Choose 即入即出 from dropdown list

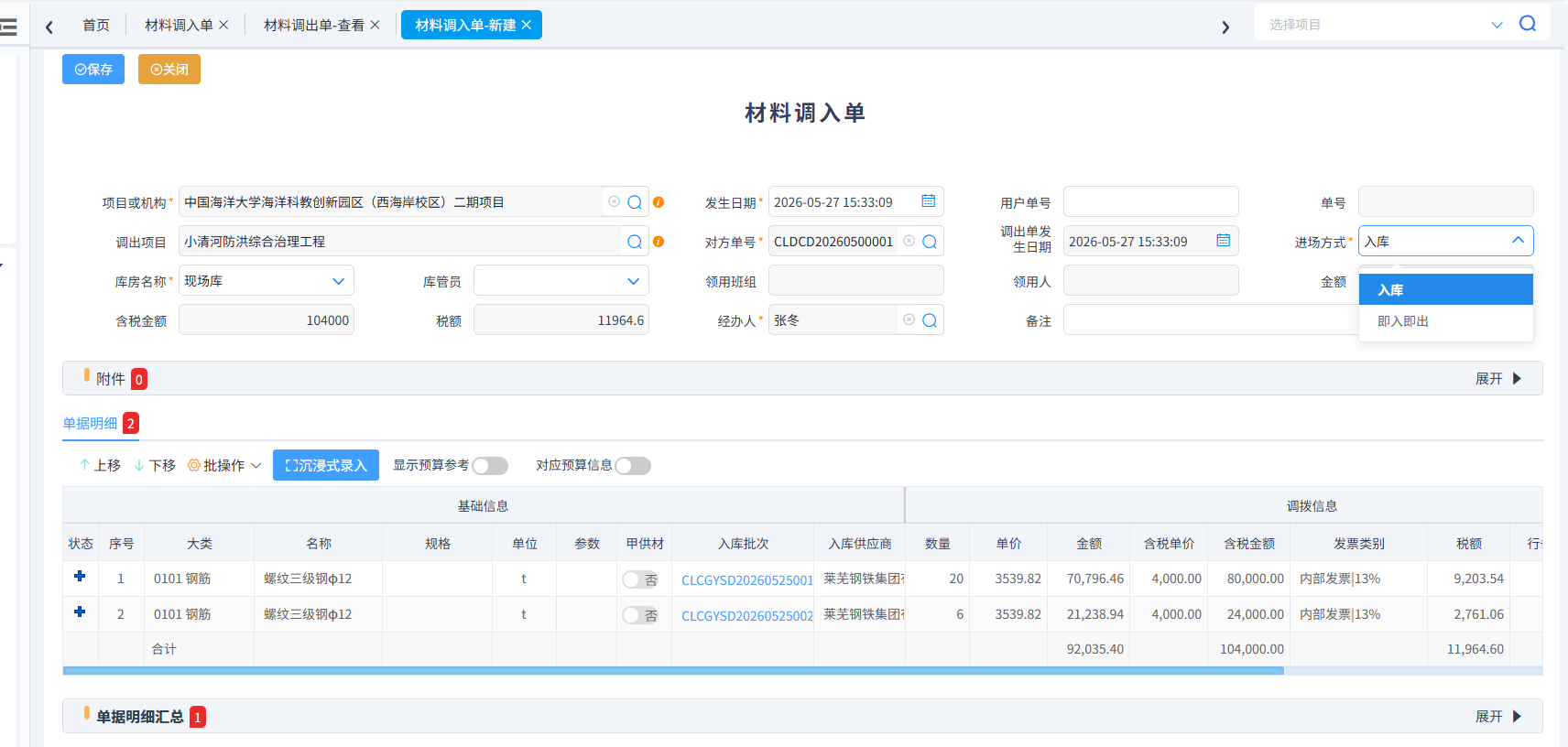coord(1445,321)
